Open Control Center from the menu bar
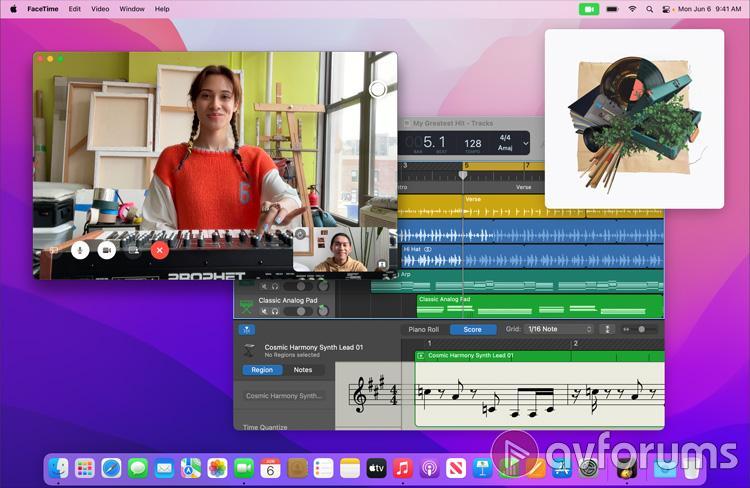Image resolution: width=750 pixels, height=488 pixels. pyautogui.click(x=665, y=9)
